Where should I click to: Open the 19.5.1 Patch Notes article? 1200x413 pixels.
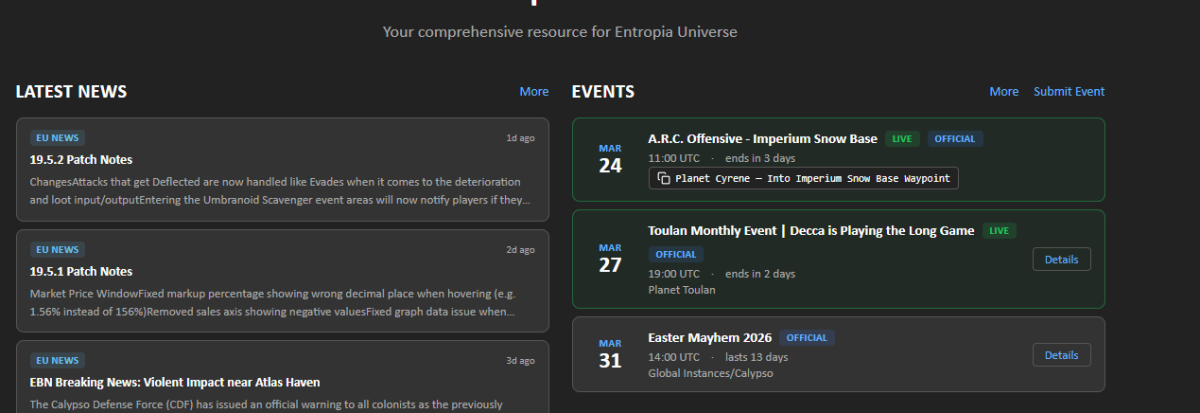click(81, 272)
